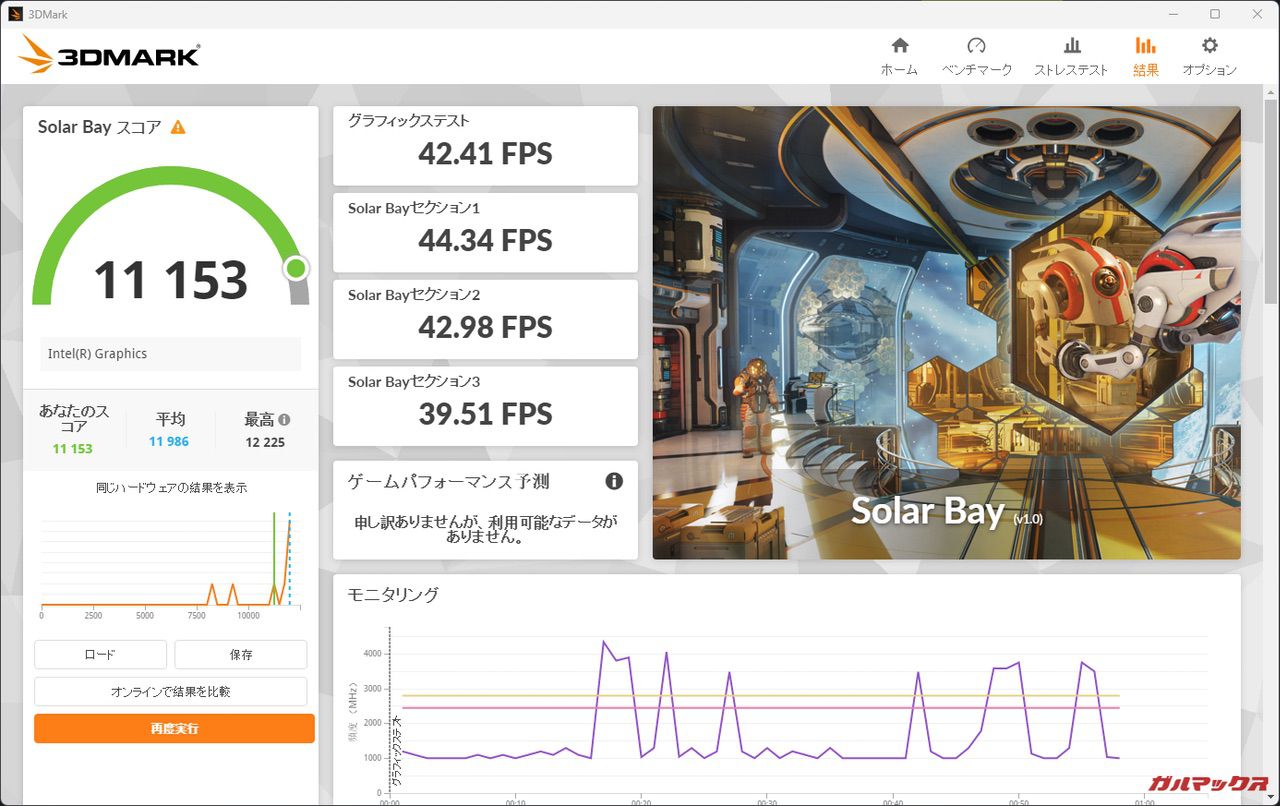Image resolution: width=1280 pixels, height=806 pixels.
Task: Select the 結果 results tab
Action: tap(1146, 57)
